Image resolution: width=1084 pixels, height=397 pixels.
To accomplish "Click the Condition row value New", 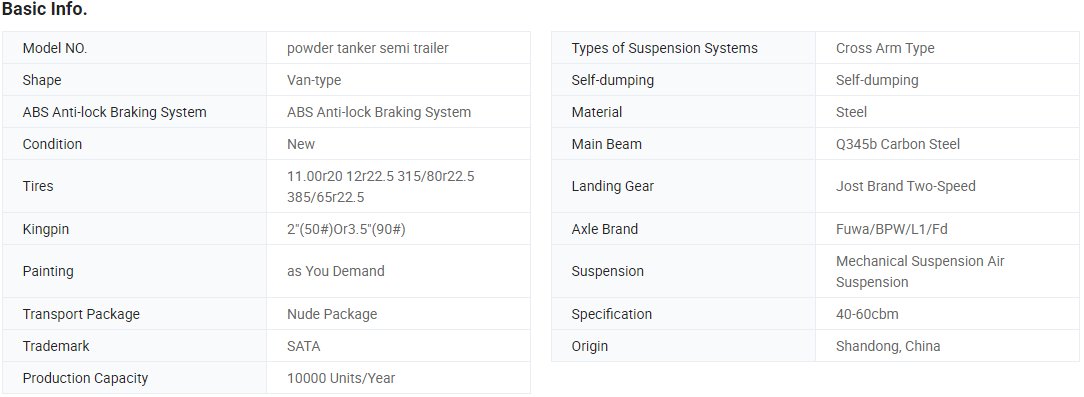I will (301, 144).
